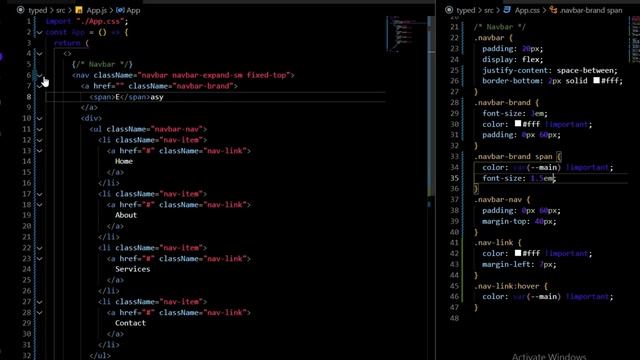Screen dimensions: 640x360
Task: Click on the 'Home' text in App.js
Action: tap(124, 161)
